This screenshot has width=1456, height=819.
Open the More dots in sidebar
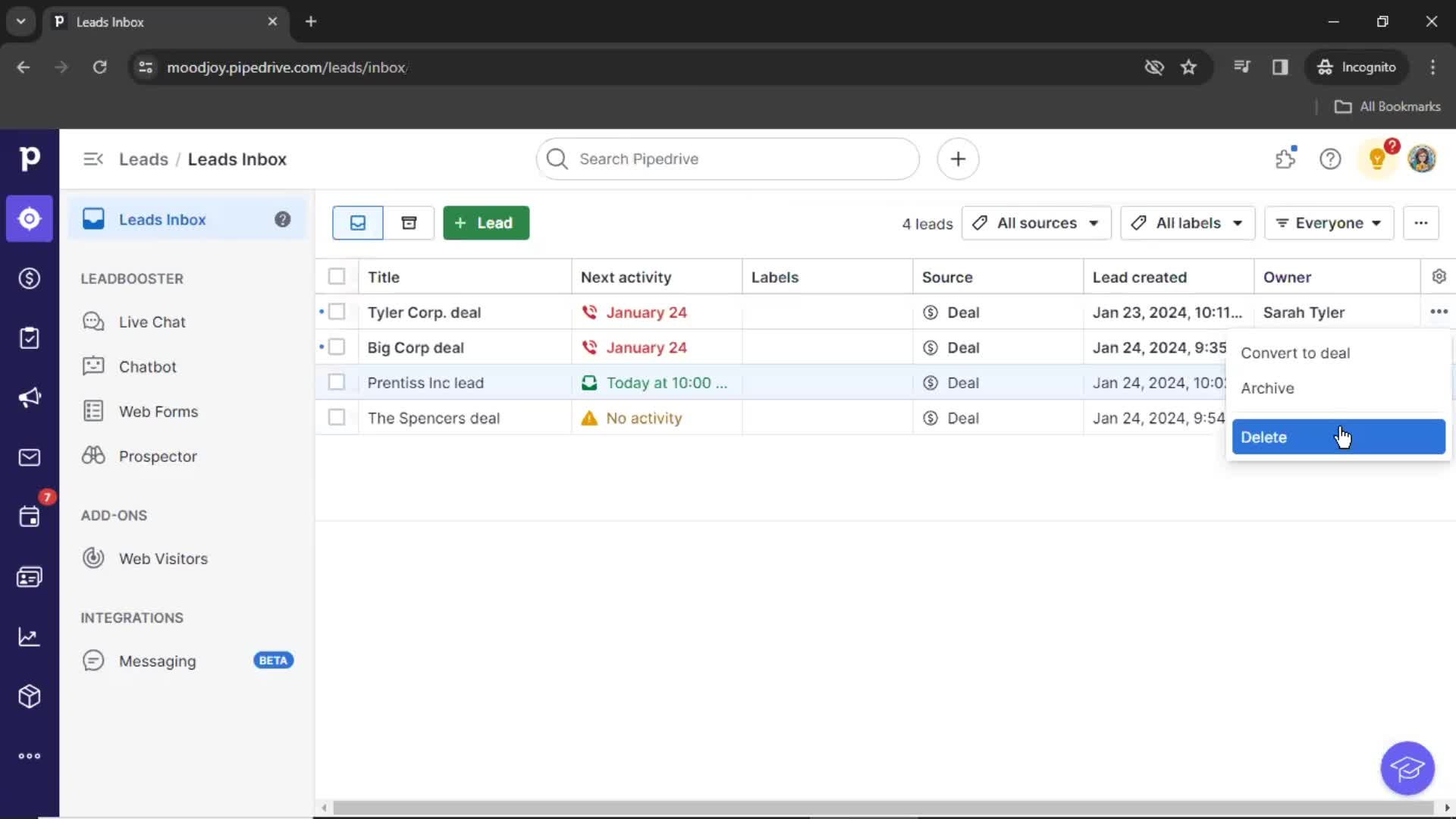click(x=30, y=756)
